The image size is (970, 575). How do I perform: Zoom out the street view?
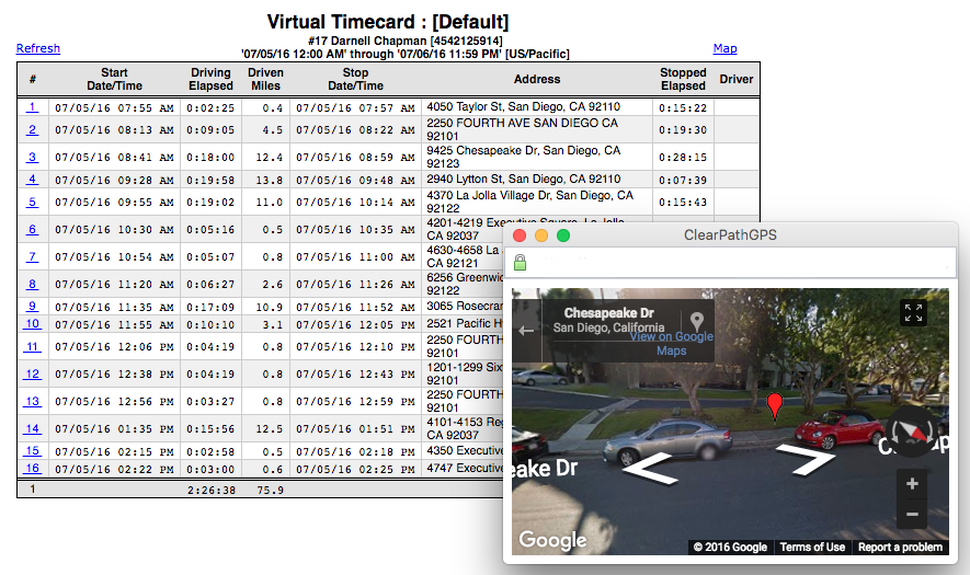(912, 514)
